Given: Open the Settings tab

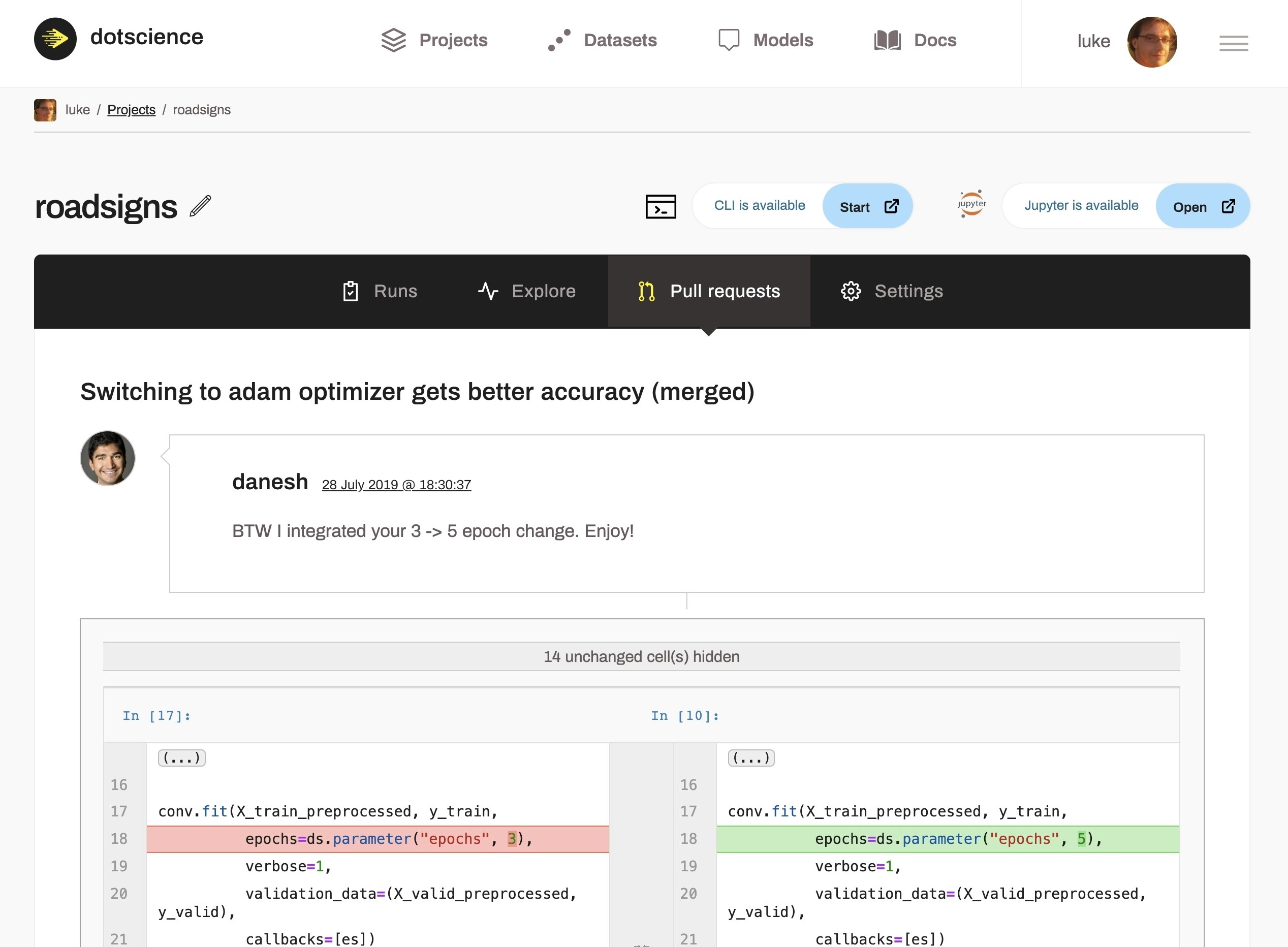Looking at the screenshot, I should (x=891, y=291).
